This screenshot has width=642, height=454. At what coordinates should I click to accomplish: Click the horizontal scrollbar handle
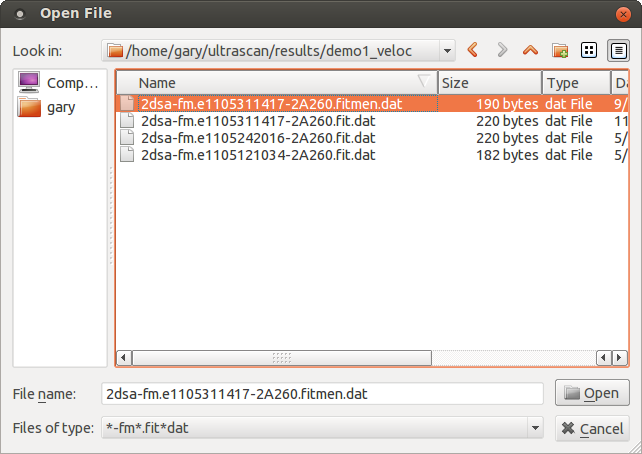point(282,357)
